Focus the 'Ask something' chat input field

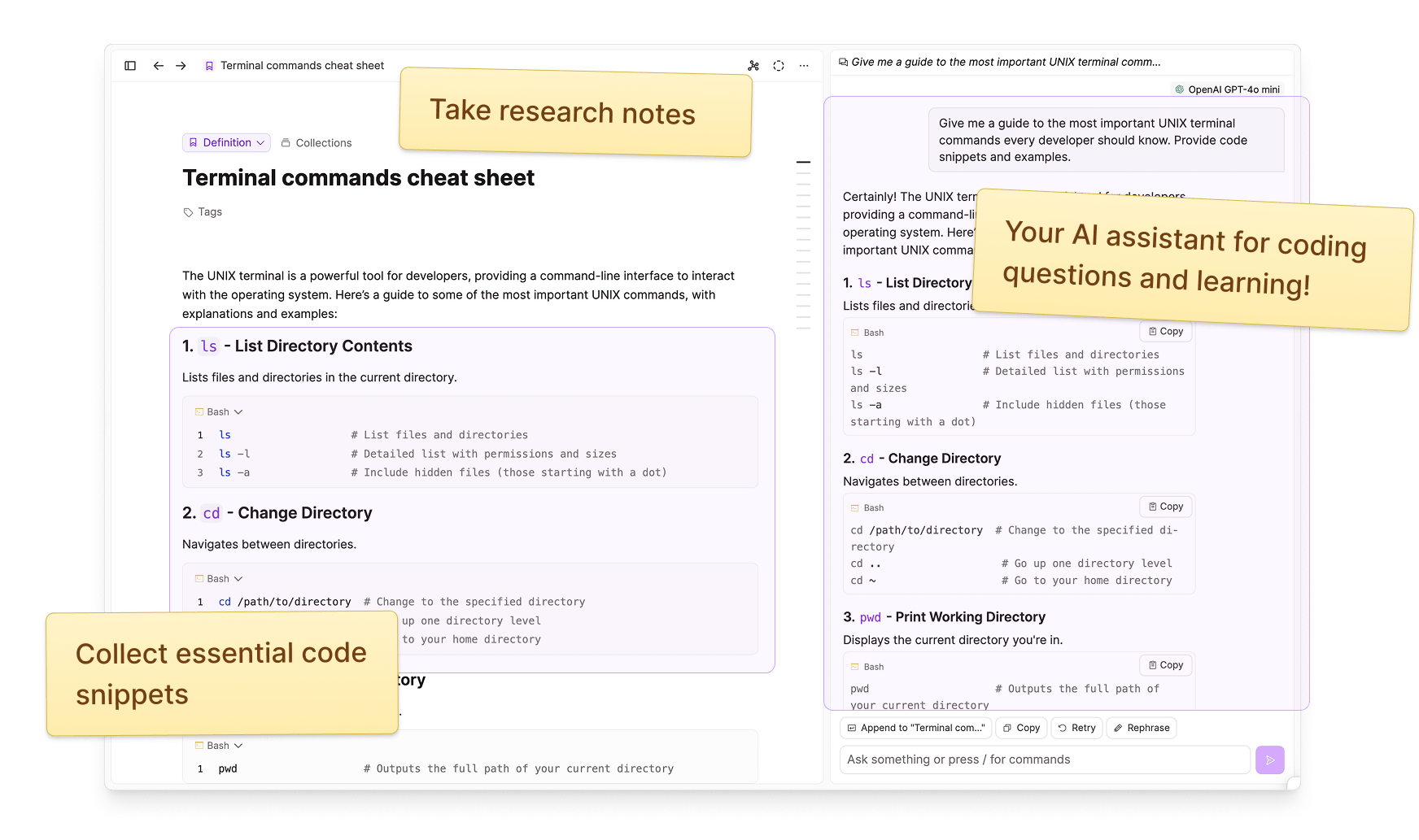[1044, 759]
